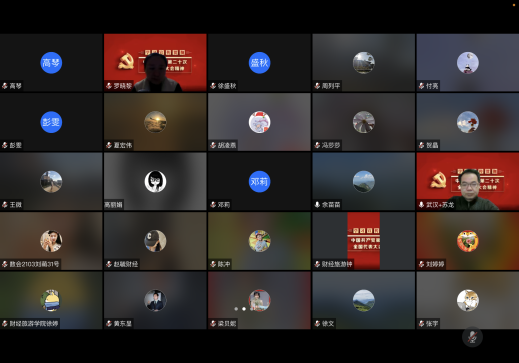The width and height of the screenshot is (519, 363).
Task: Select the sunset avatar above 夏宏伟
Action: pos(155,122)
